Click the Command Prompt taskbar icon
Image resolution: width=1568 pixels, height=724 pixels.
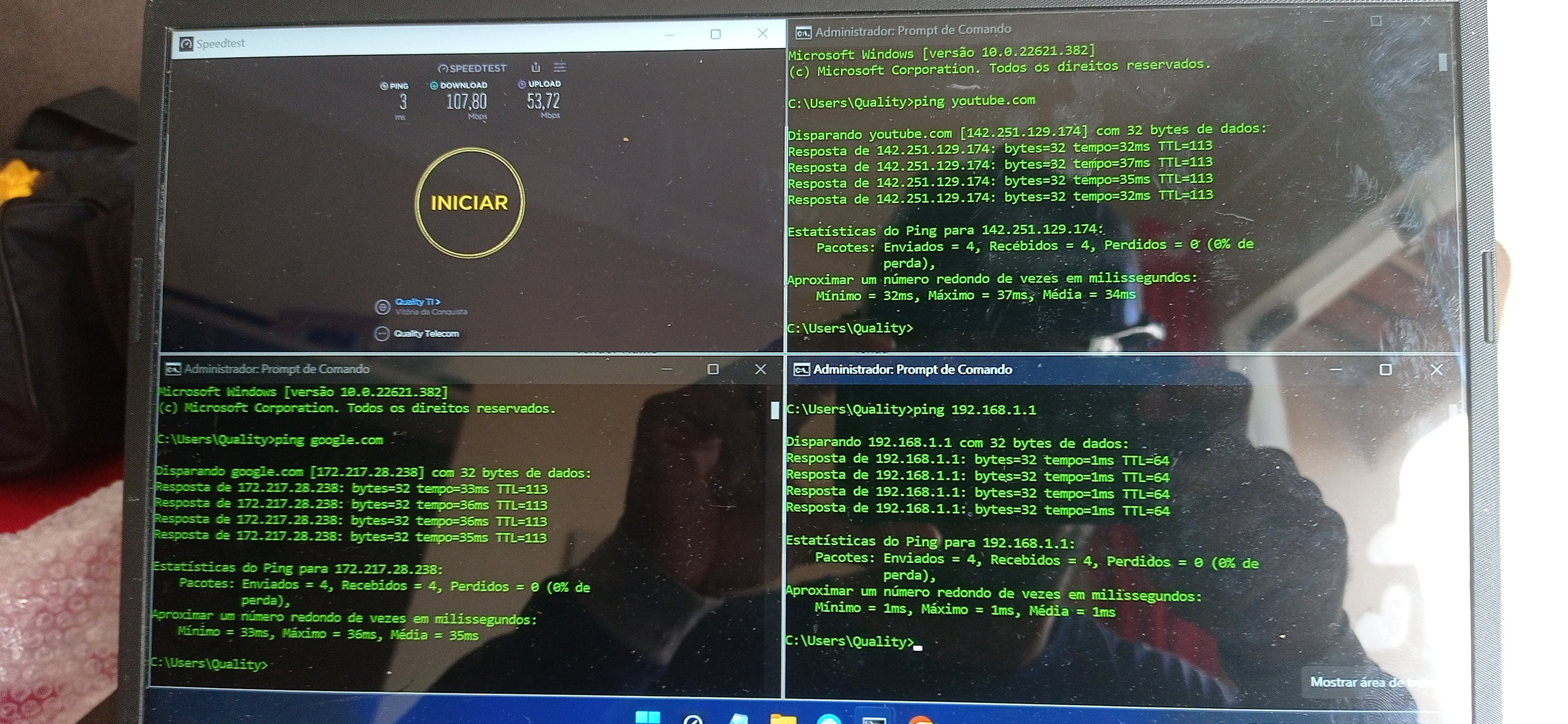tap(874, 720)
